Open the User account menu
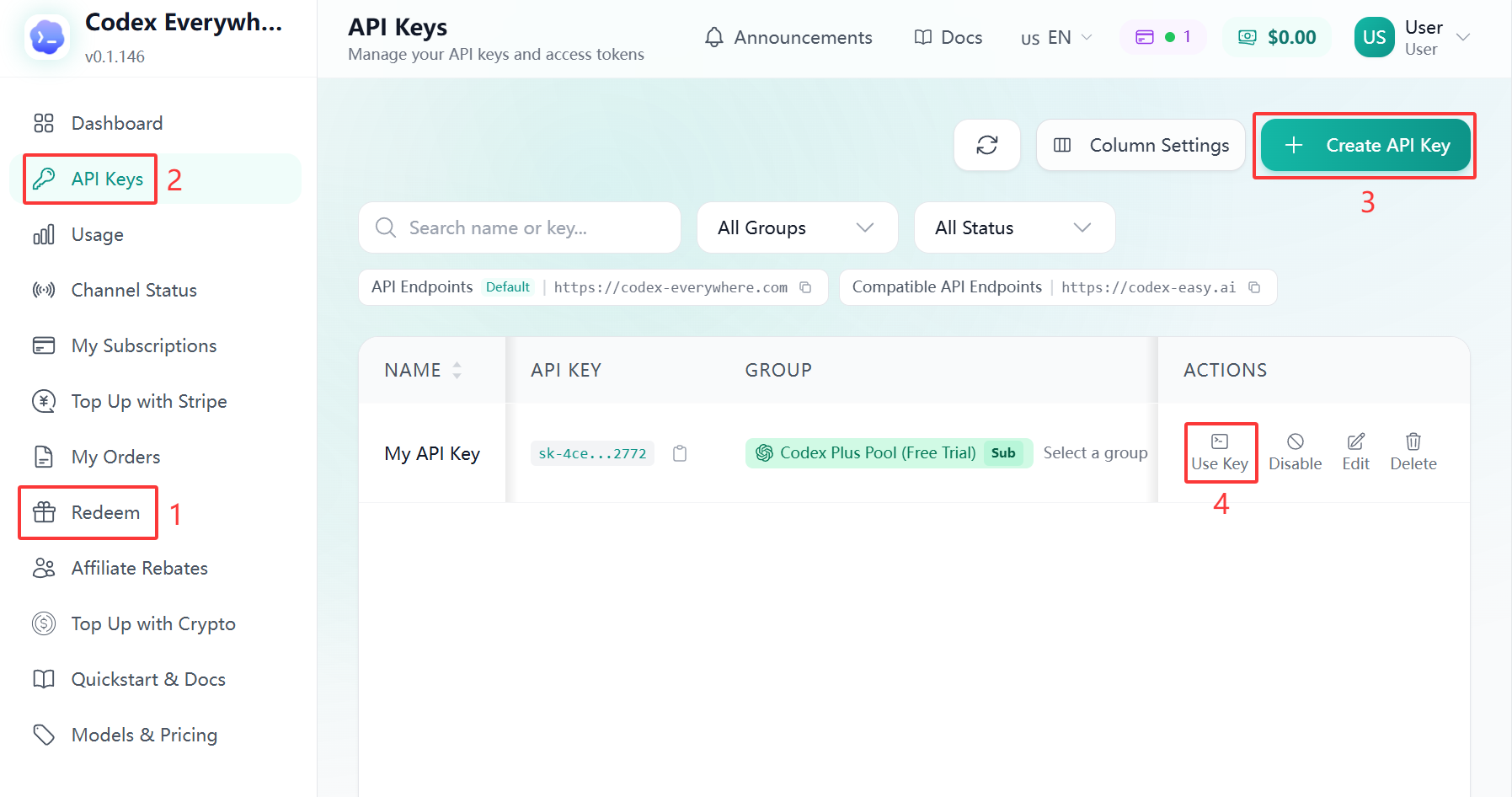The height and width of the screenshot is (797, 1512). click(1413, 38)
